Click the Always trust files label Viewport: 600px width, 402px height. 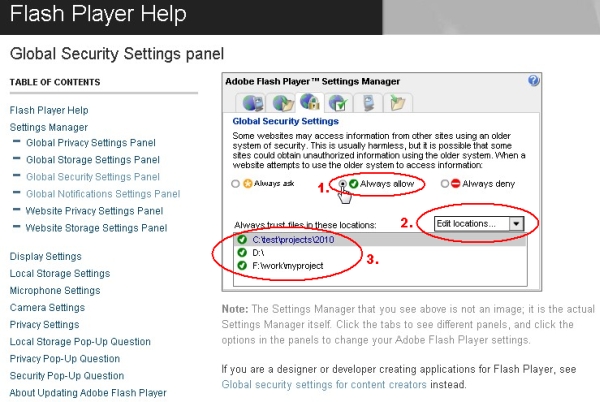pos(305,225)
